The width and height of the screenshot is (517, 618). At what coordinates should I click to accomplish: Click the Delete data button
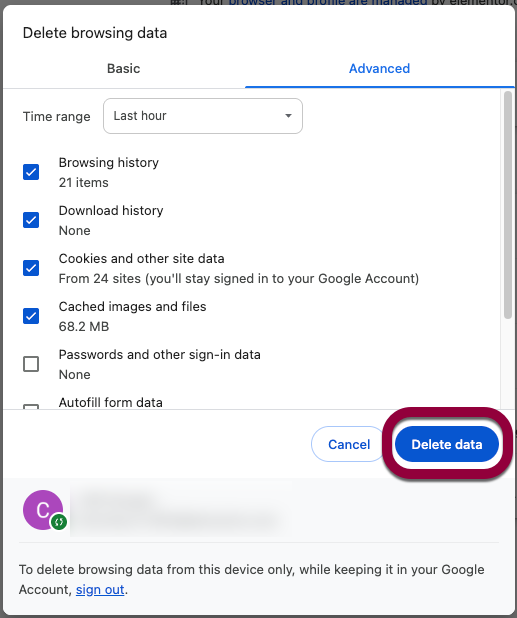pos(447,444)
